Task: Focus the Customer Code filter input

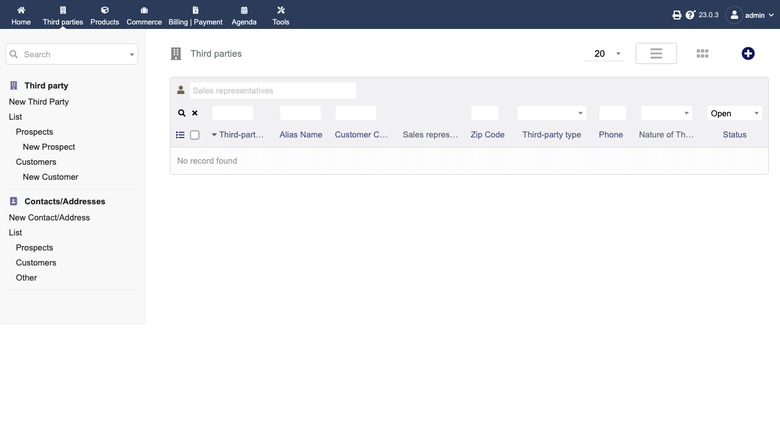Action: (x=356, y=113)
